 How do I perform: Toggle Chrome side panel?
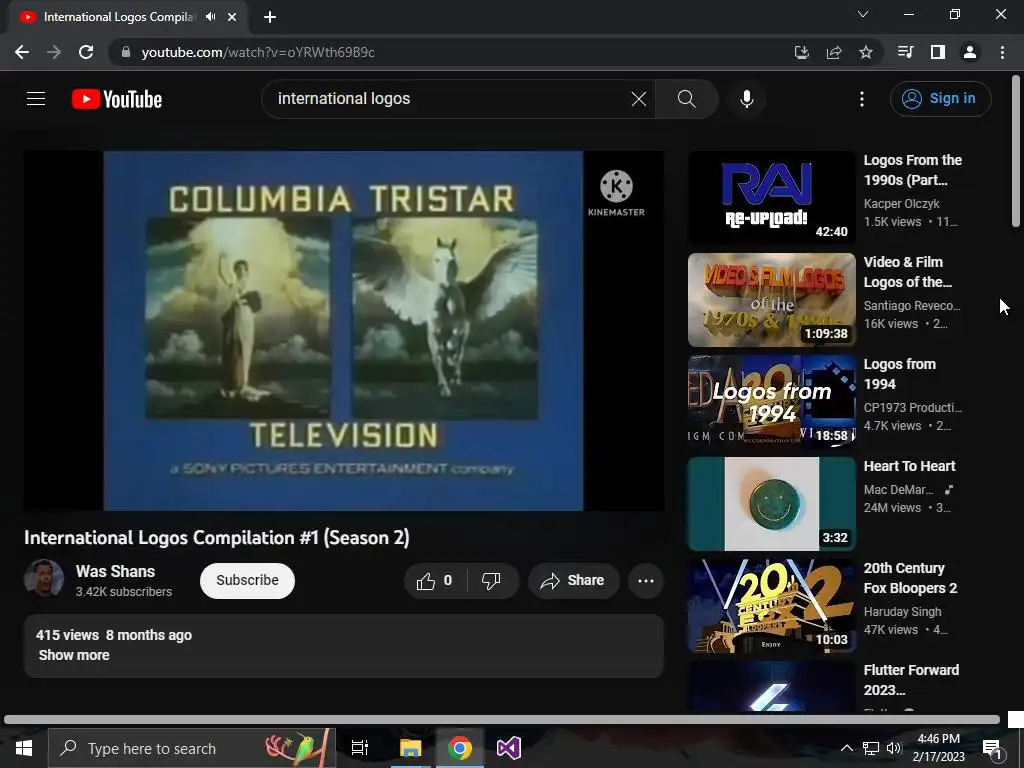[x=938, y=52]
